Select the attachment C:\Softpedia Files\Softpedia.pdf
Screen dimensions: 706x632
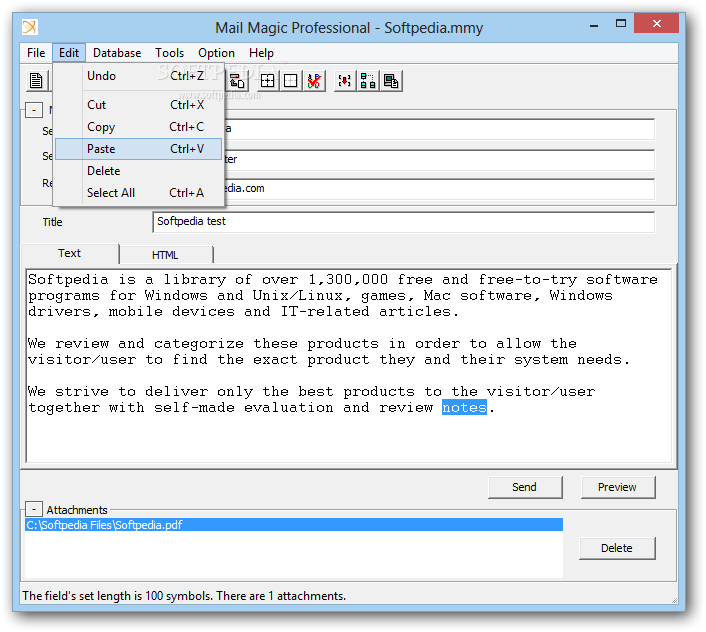[294, 525]
